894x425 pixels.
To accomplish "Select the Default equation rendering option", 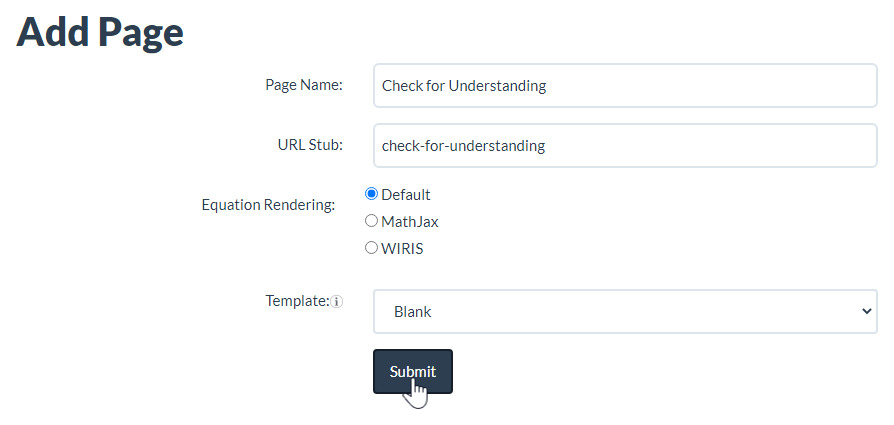I will [371, 194].
